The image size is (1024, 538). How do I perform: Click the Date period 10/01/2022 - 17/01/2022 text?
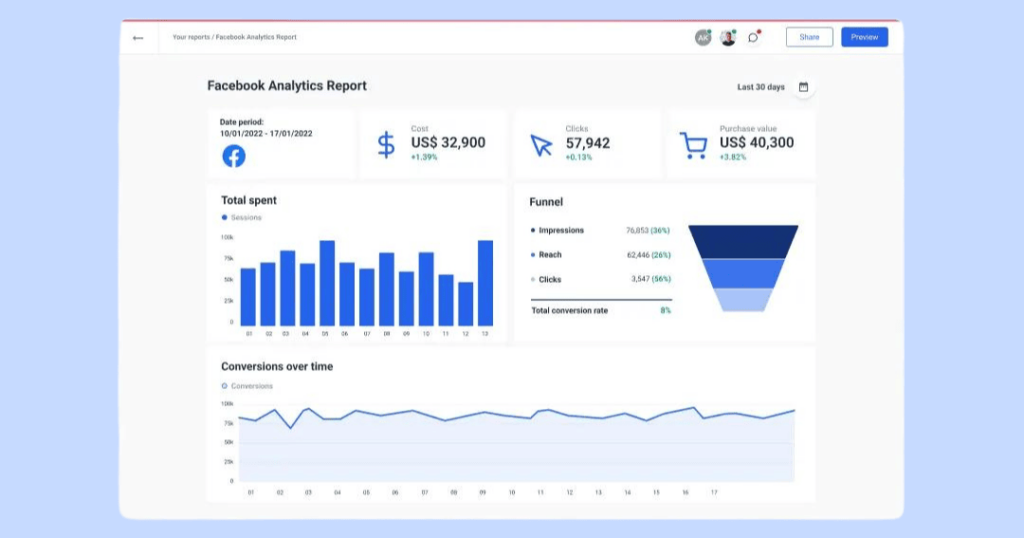click(x=266, y=127)
